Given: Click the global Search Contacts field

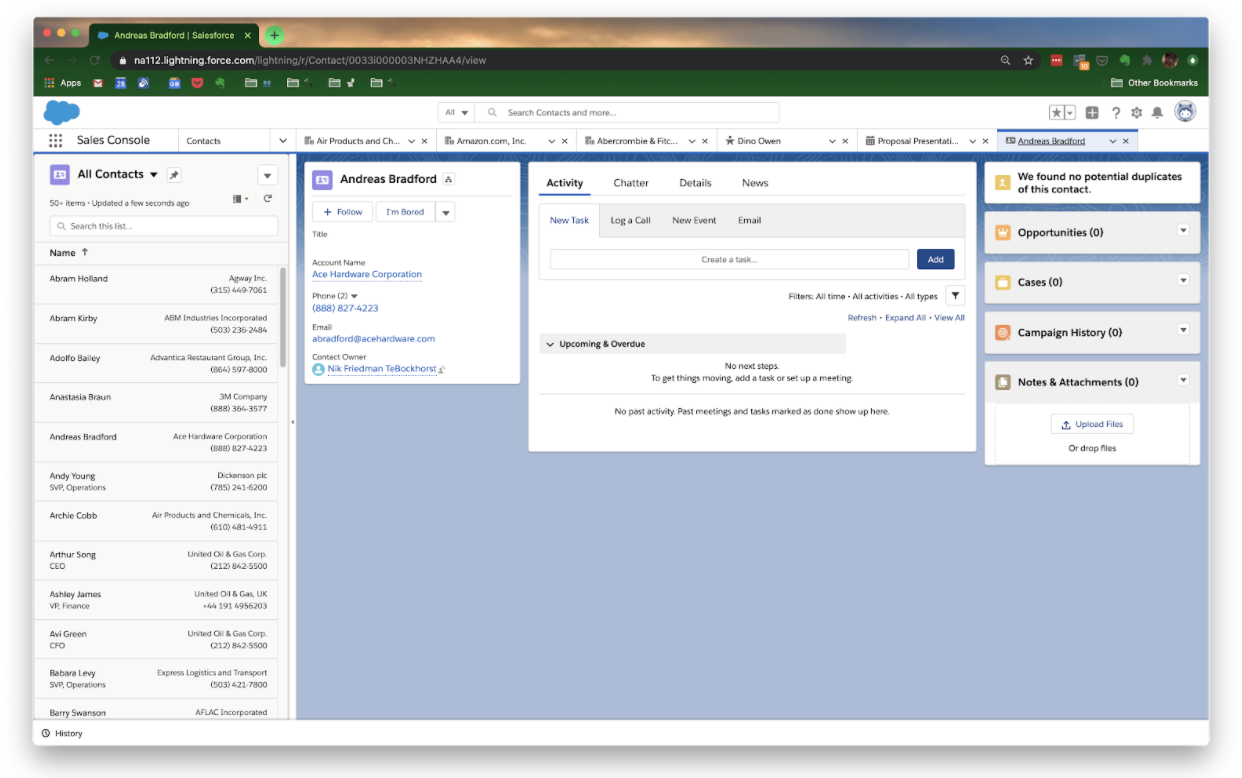Looking at the screenshot, I should tap(628, 113).
